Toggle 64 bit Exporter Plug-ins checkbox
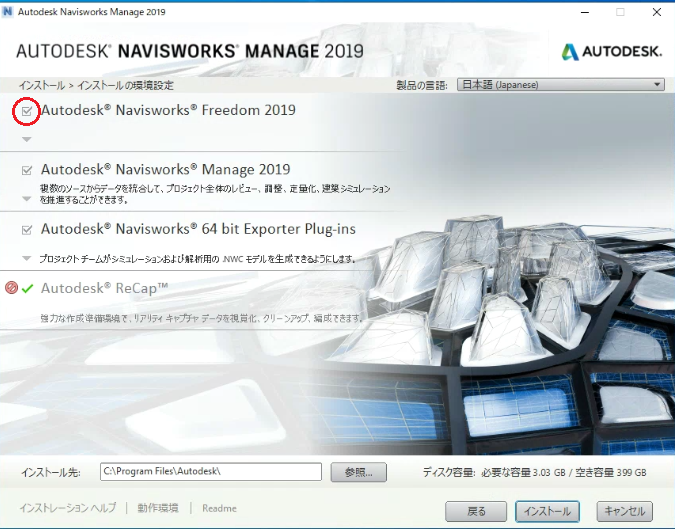Image resolution: width=675 pixels, height=529 pixels. [x=27, y=230]
